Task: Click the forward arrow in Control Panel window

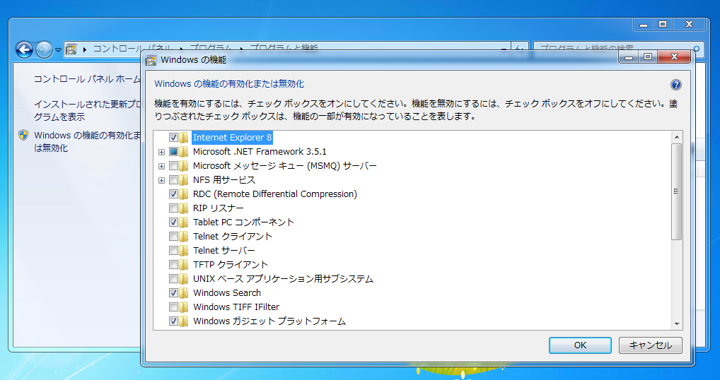Action: [x=44, y=50]
